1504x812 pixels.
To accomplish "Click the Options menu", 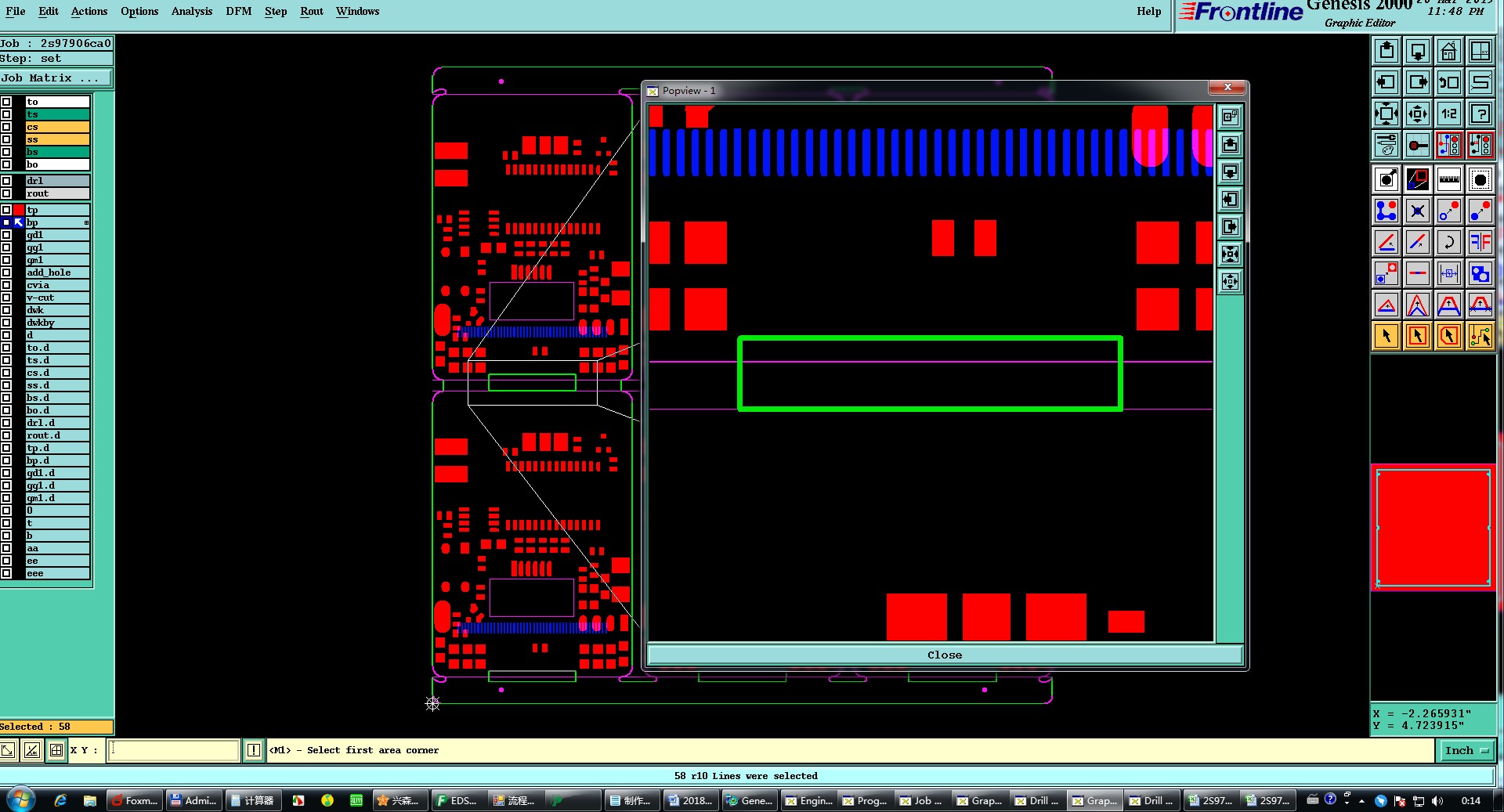I will 139,11.
